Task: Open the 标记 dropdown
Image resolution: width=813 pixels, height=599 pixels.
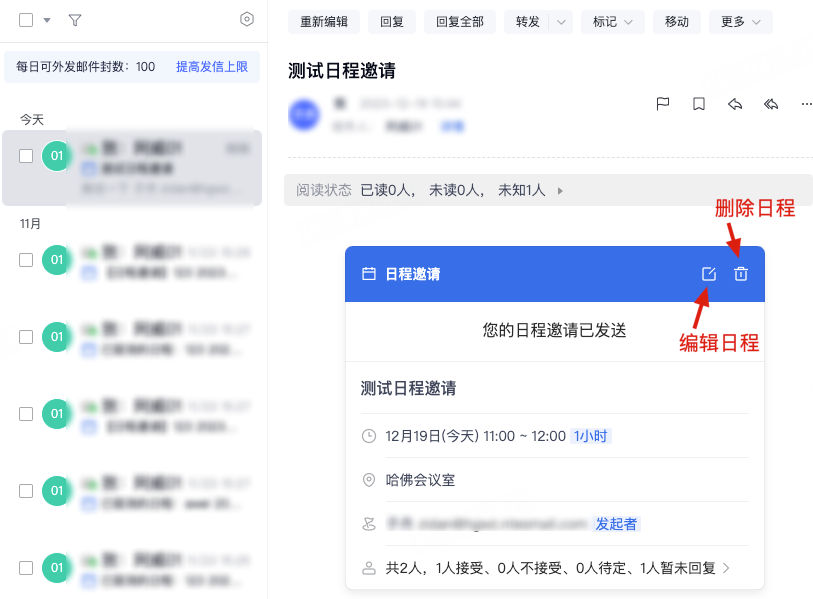Action: tap(612, 22)
